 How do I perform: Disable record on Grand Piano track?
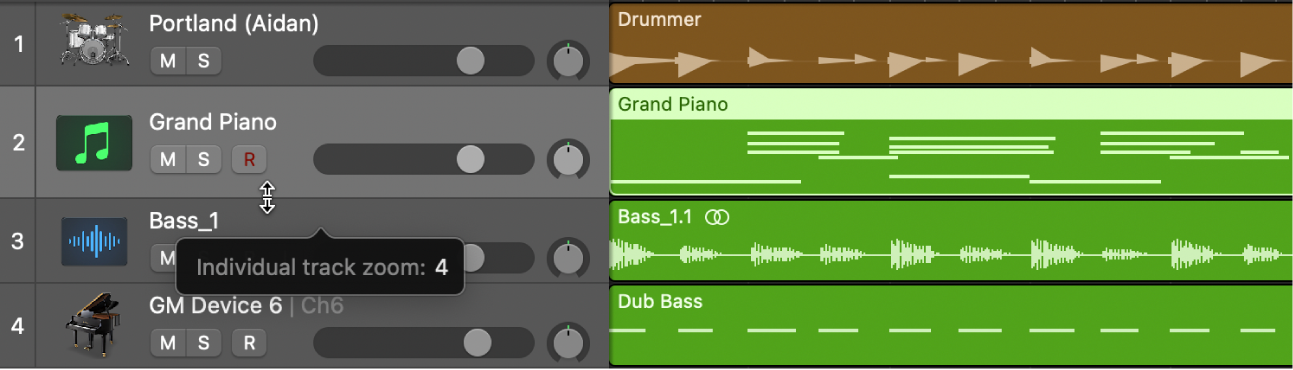click(x=249, y=159)
